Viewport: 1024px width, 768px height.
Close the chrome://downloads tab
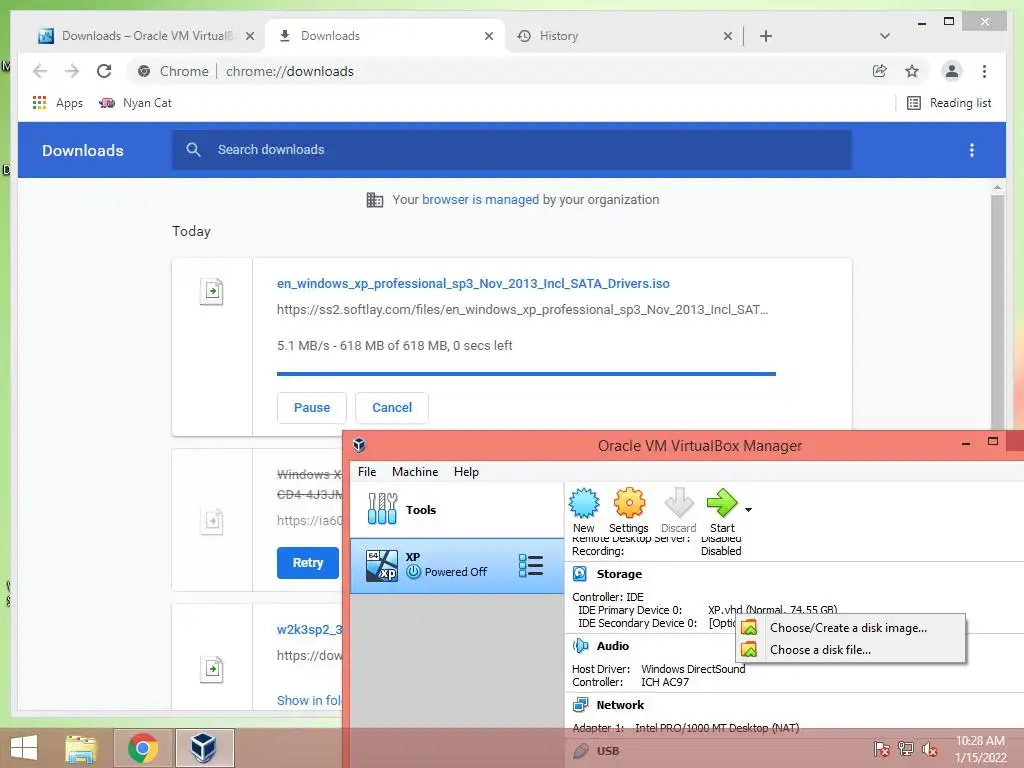pyautogui.click(x=488, y=36)
